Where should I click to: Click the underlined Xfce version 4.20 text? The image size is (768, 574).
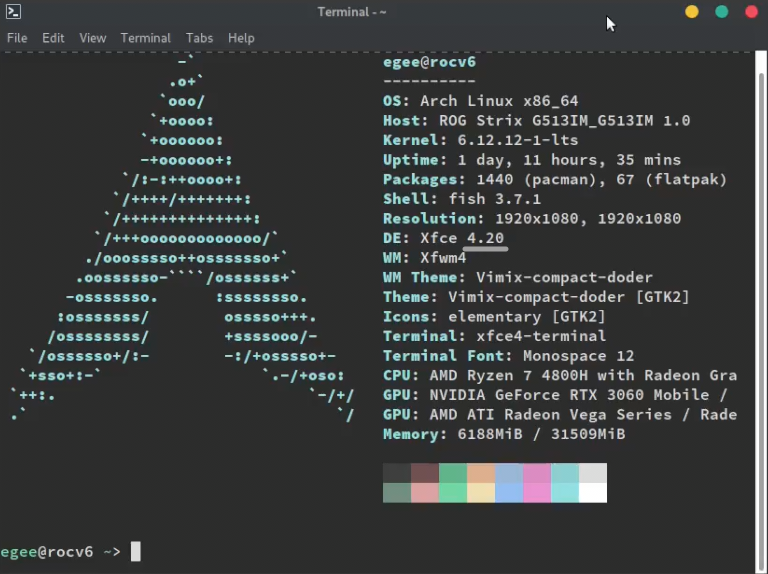(x=485, y=238)
